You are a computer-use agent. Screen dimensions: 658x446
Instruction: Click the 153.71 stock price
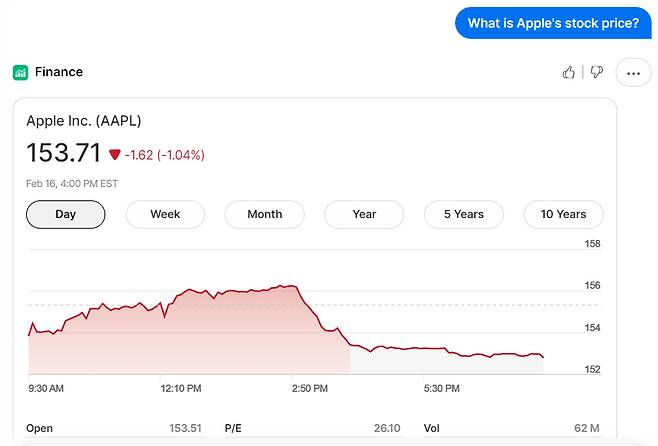pyautogui.click(x=64, y=153)
